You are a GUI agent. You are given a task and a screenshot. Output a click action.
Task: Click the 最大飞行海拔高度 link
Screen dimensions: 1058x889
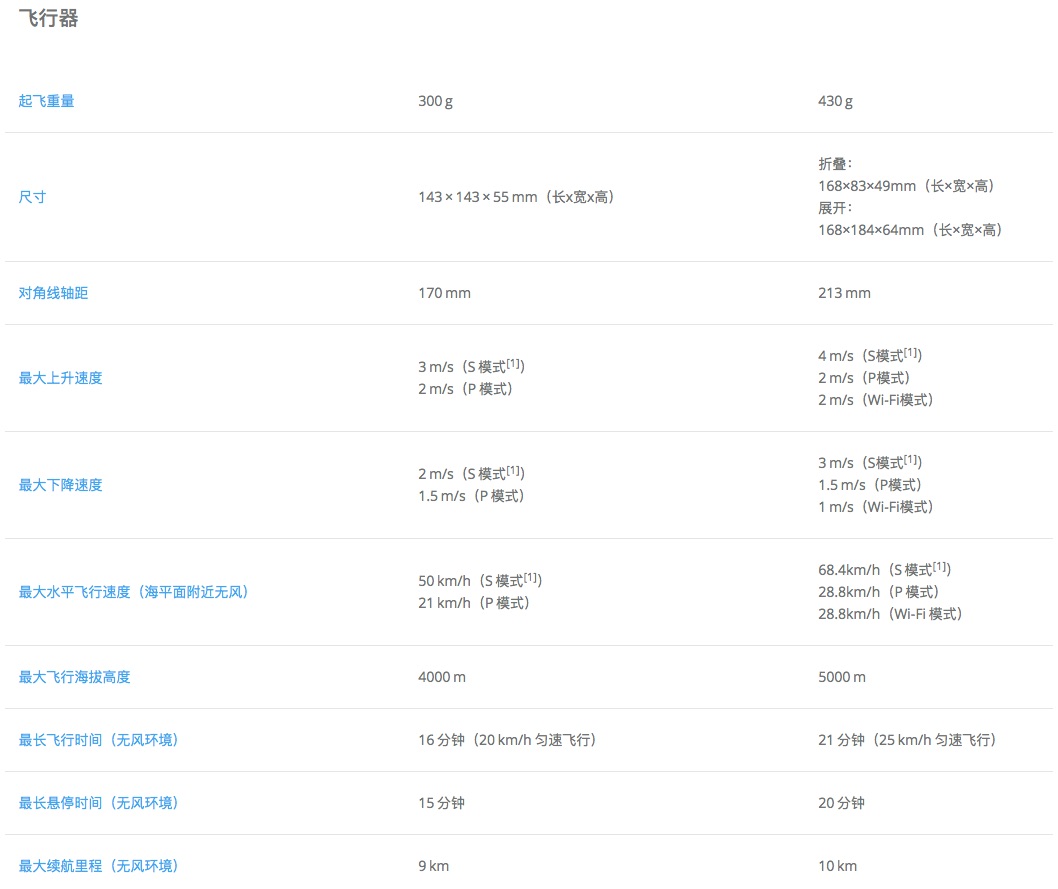(x=74, y=677)
